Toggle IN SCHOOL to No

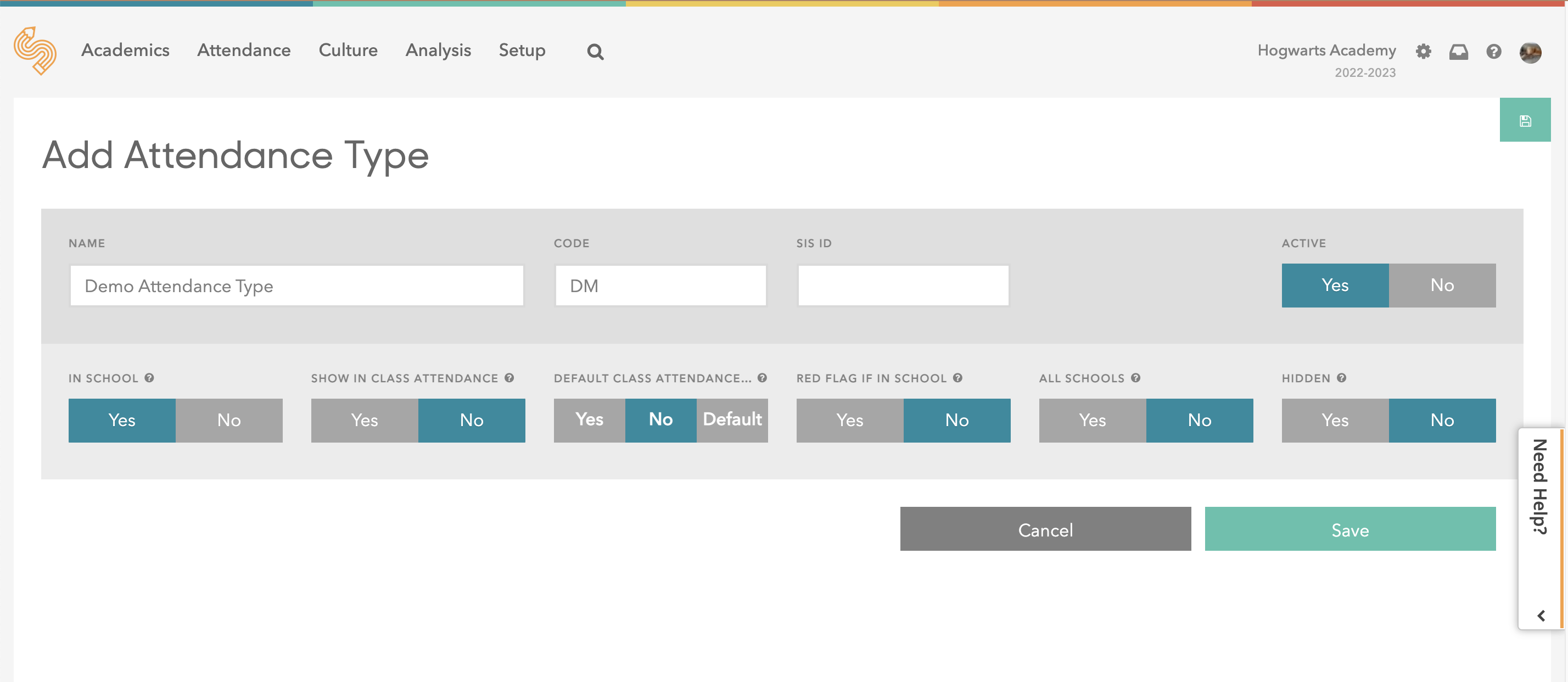[228, 419]
